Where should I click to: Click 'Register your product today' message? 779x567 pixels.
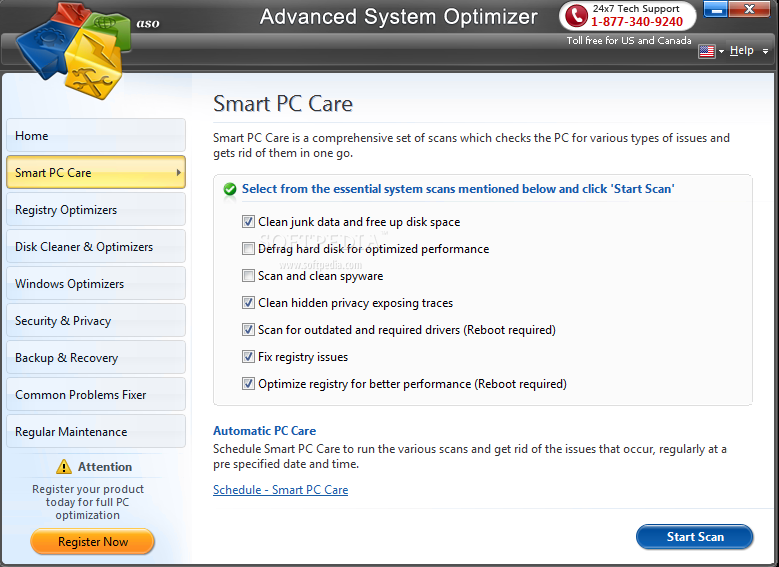pos(88,502)
